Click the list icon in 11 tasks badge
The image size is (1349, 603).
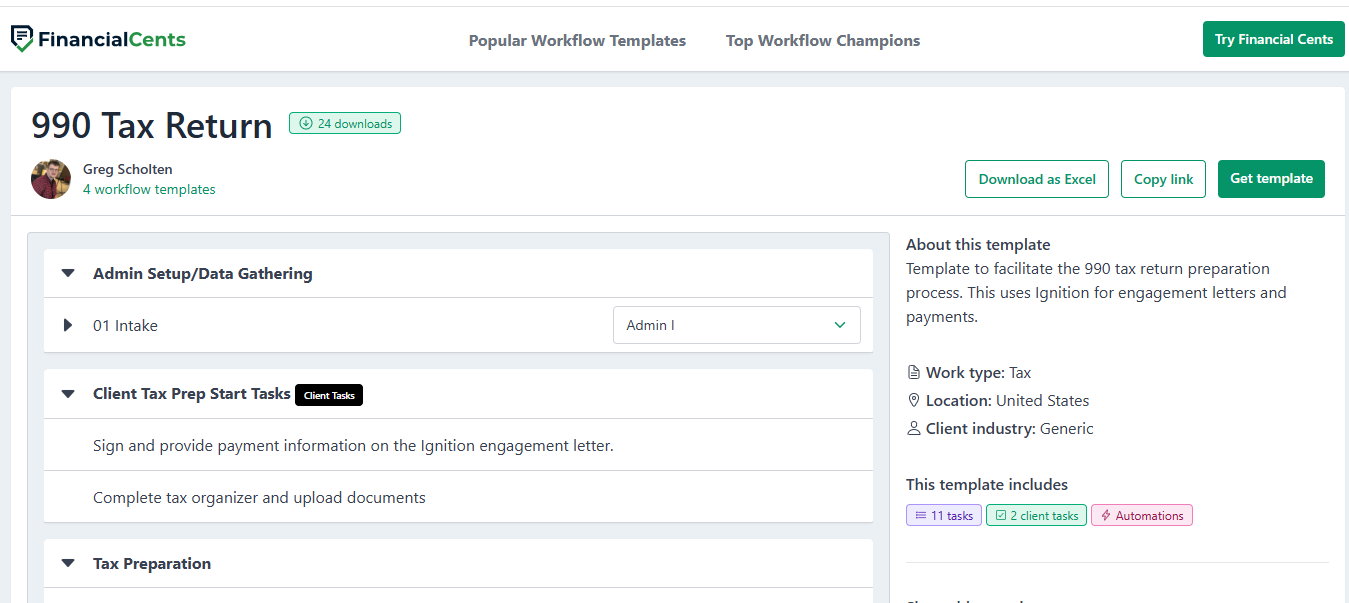[x=921, y=516]
